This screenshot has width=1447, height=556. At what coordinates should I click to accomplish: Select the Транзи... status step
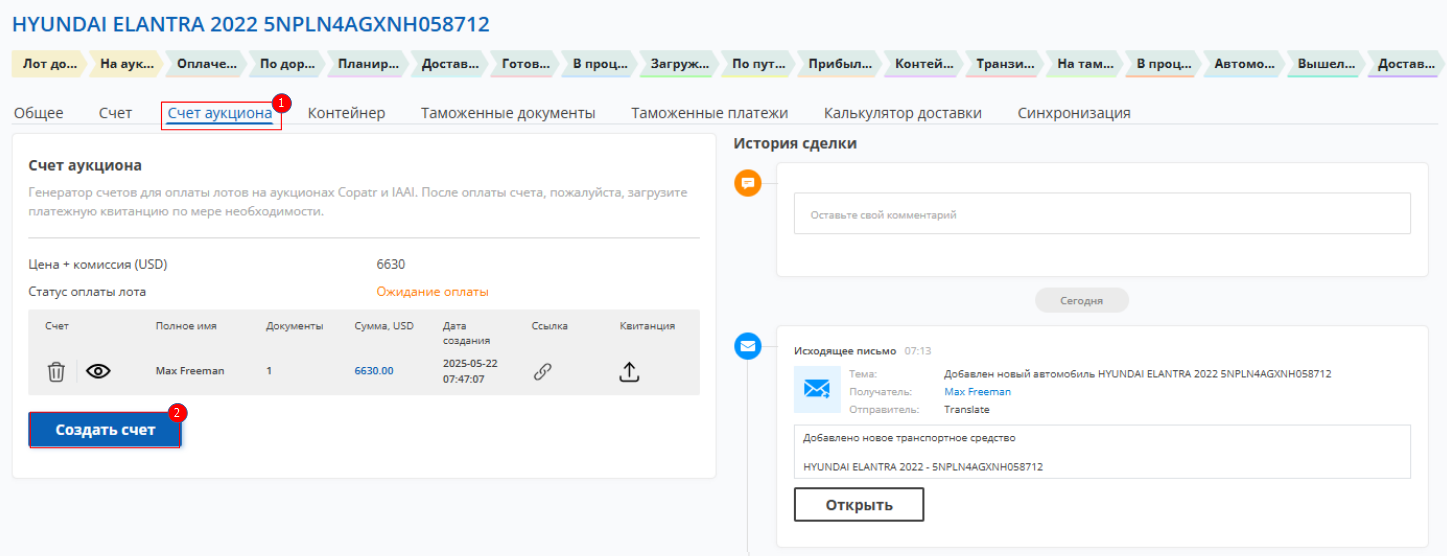(x=1005, y=64)
